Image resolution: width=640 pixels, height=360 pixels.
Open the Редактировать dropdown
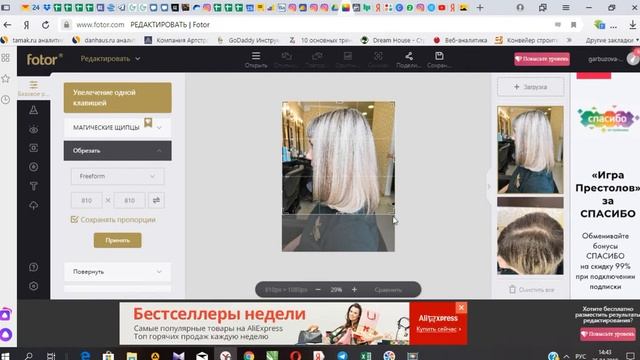[110, 59]
